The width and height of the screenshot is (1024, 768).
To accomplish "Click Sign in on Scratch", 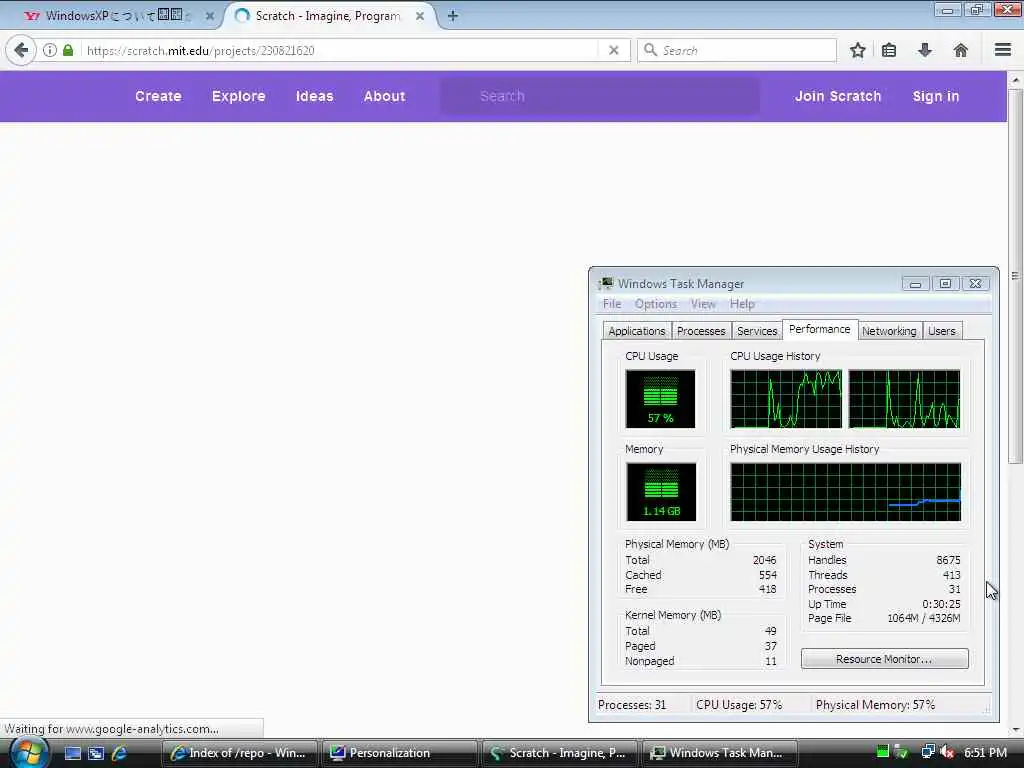I will pyautogui.click(x=935, y=96).
